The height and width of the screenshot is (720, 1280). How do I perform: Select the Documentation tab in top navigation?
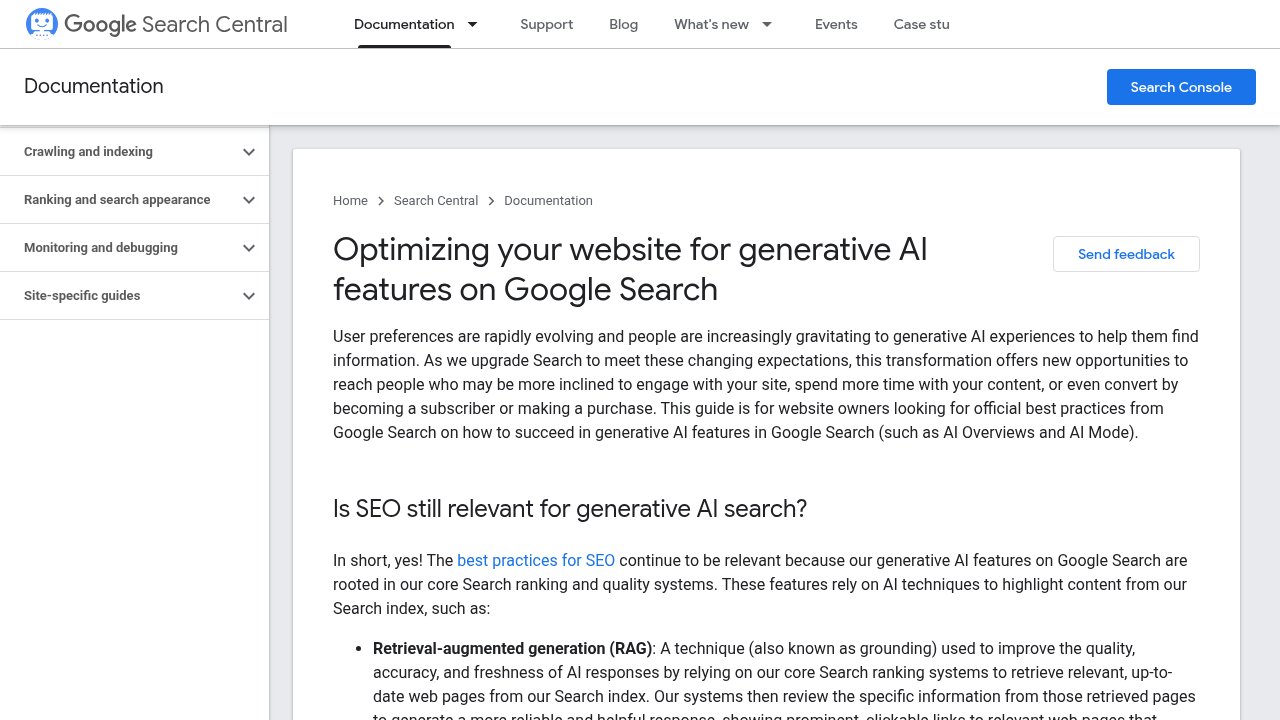pos(404,24)
